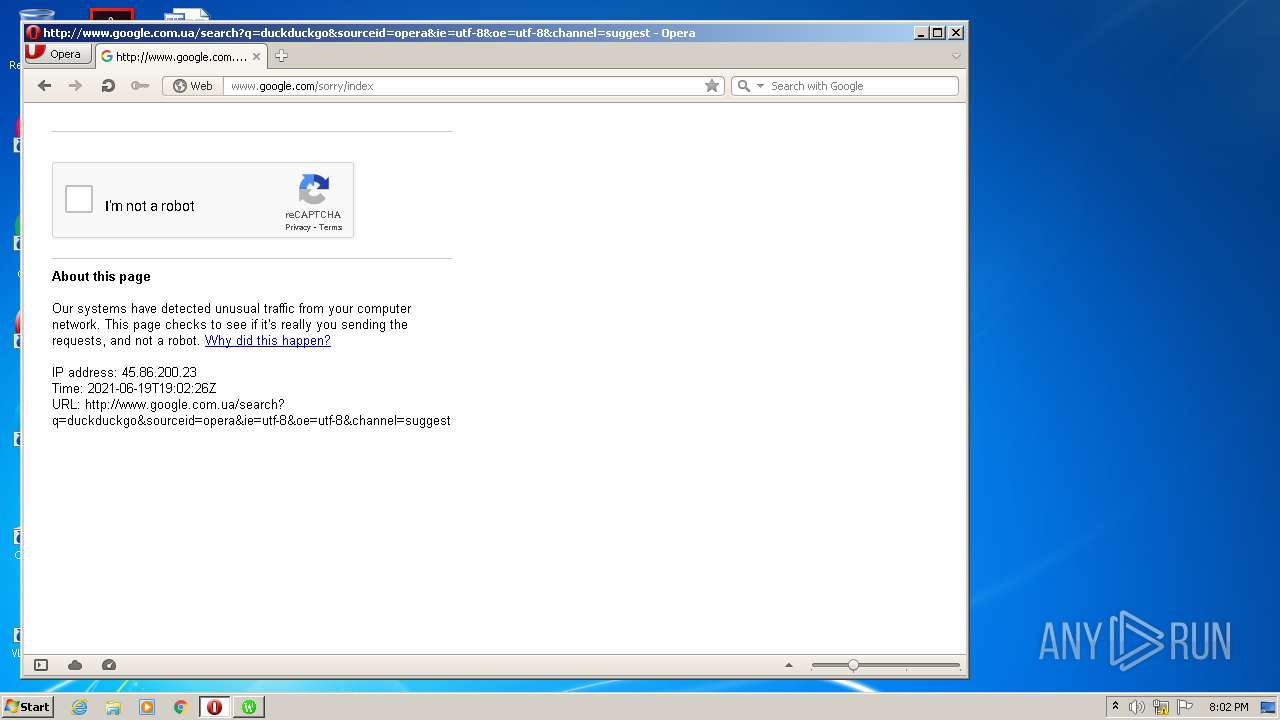Click the reCAPTCHA logo
The height and width of the screenshot is (720, 1280).
click(x=313, y=189)
